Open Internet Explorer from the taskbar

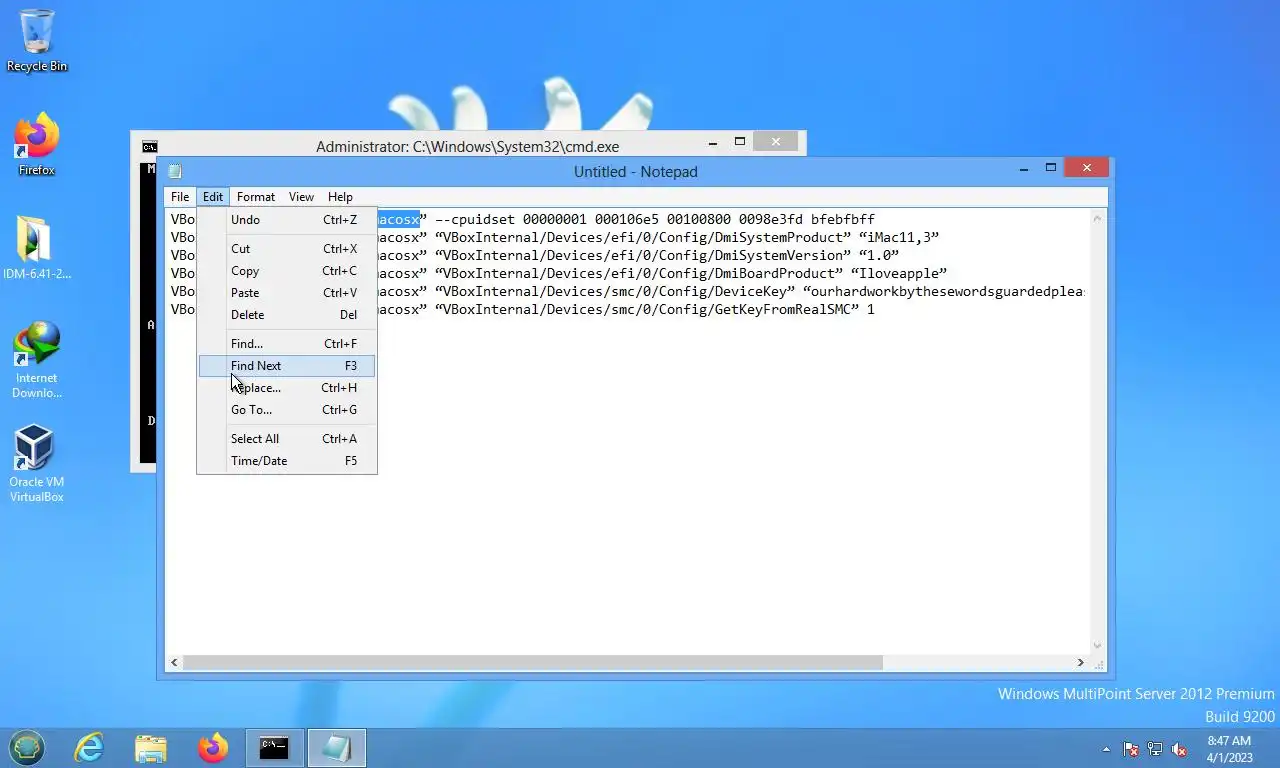[89, 748]
